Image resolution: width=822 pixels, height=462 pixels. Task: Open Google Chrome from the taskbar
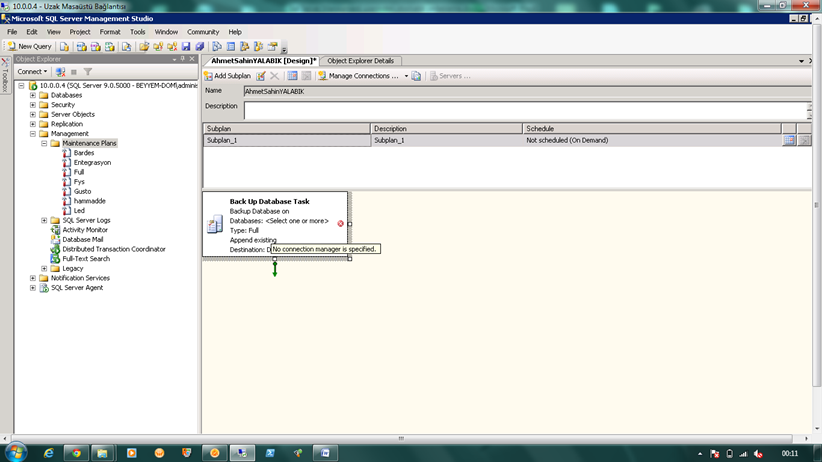coord(77,453)
